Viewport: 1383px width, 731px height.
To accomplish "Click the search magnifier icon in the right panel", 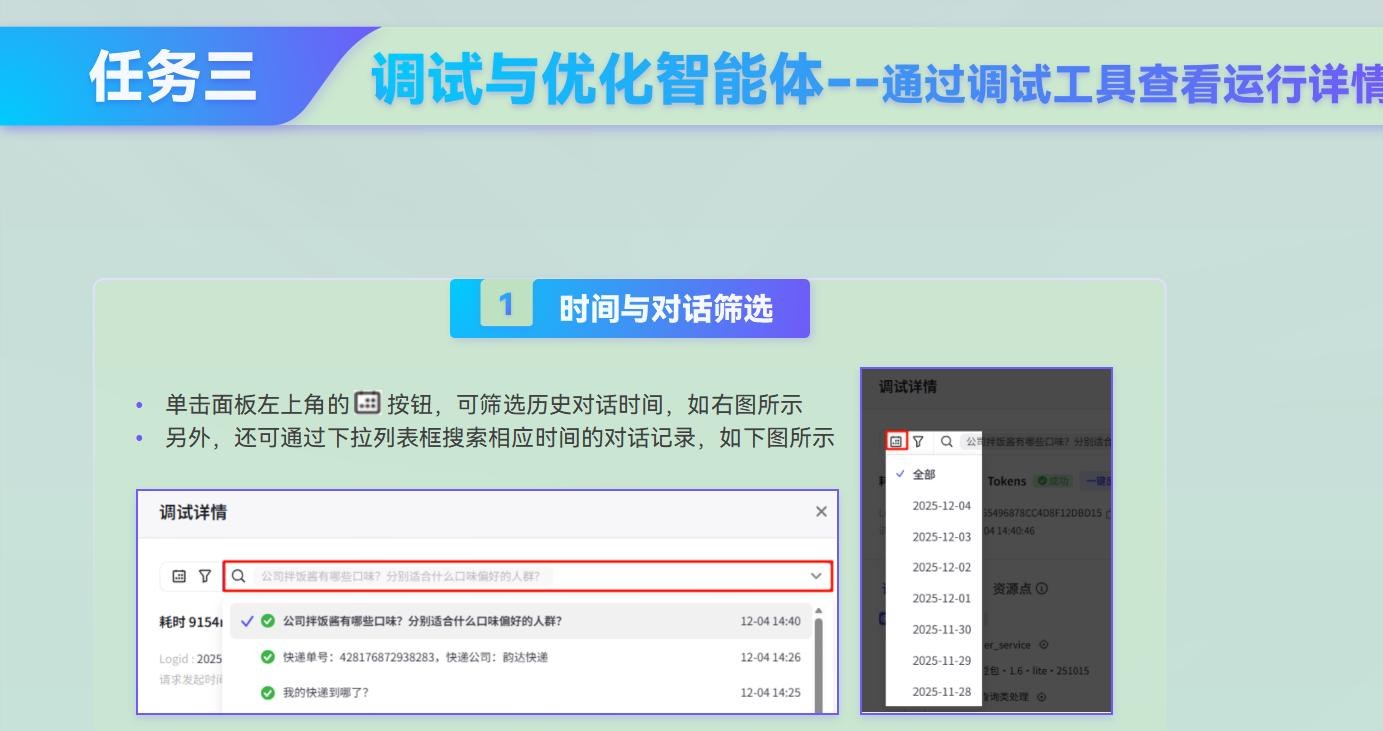I will coord(945,441).
